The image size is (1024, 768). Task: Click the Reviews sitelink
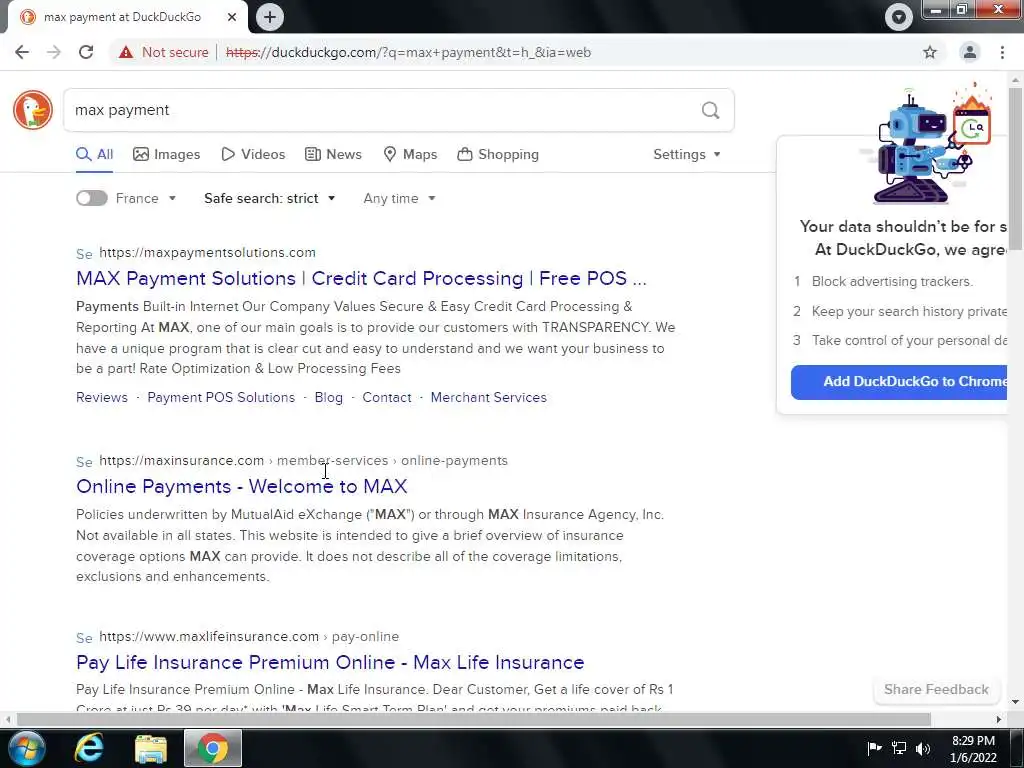click(x=102, y=397)
